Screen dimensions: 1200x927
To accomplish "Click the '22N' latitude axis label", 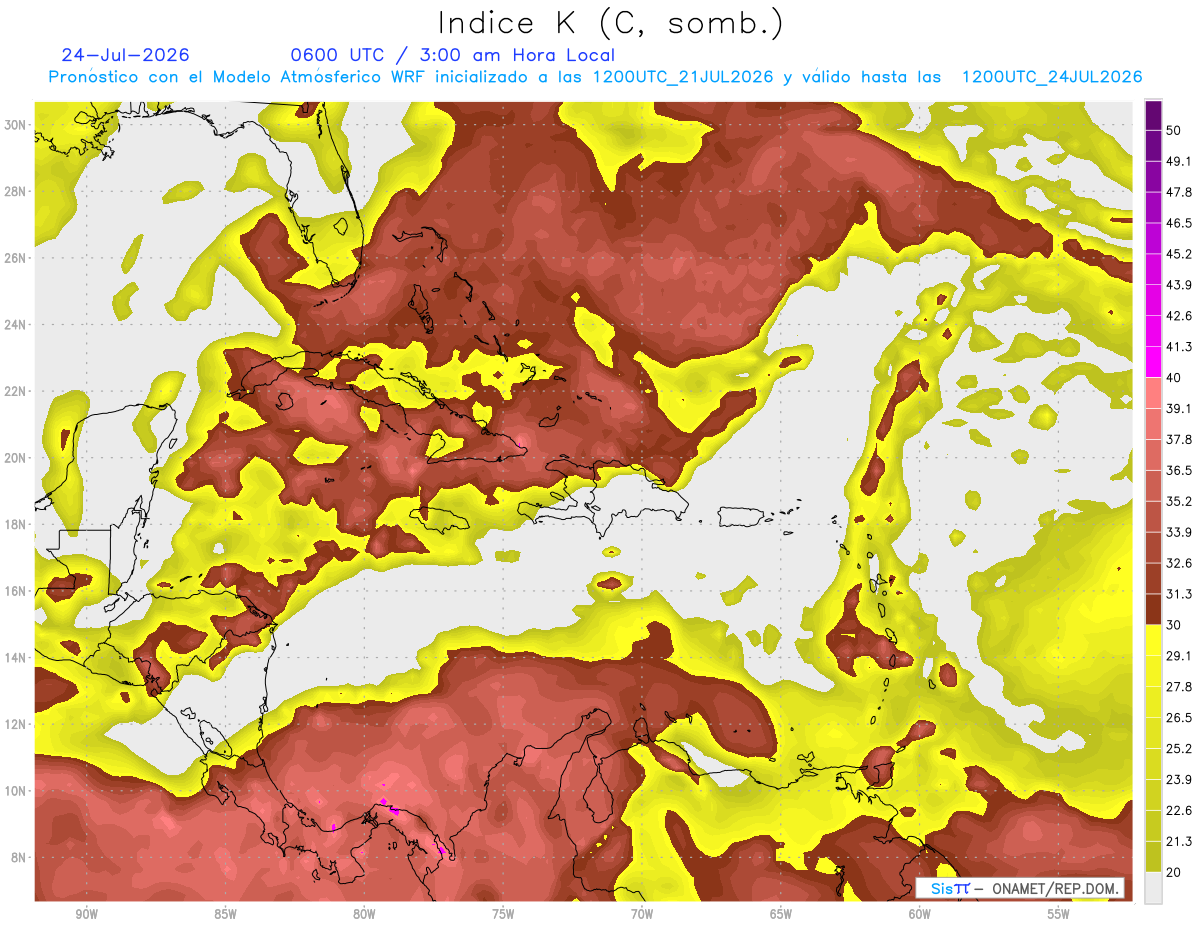I will pos(16,391).
